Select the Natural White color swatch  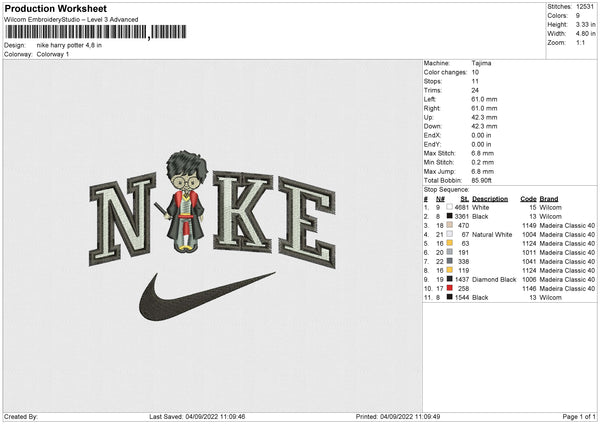click(x=450, y=234)
